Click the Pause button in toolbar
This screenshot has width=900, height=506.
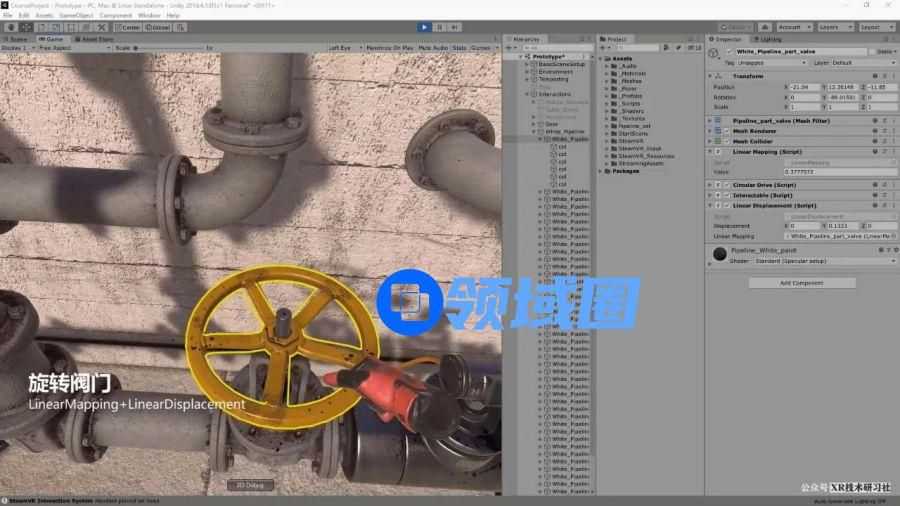(x=441, y=27)
